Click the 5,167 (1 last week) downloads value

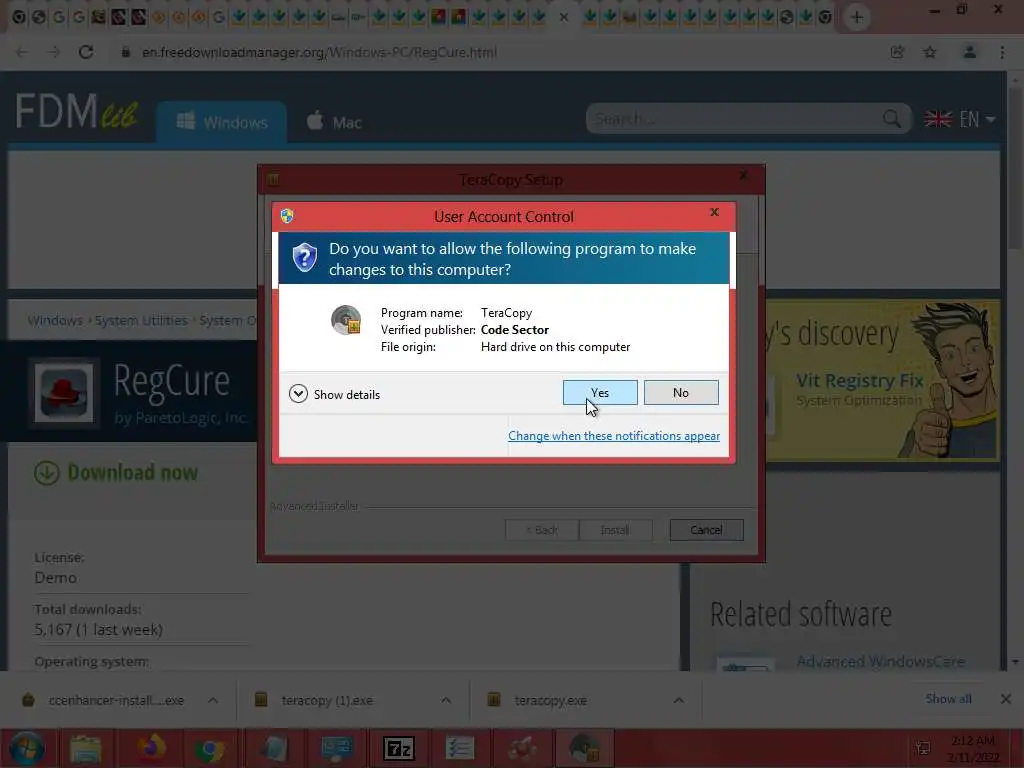pos(99,630)
